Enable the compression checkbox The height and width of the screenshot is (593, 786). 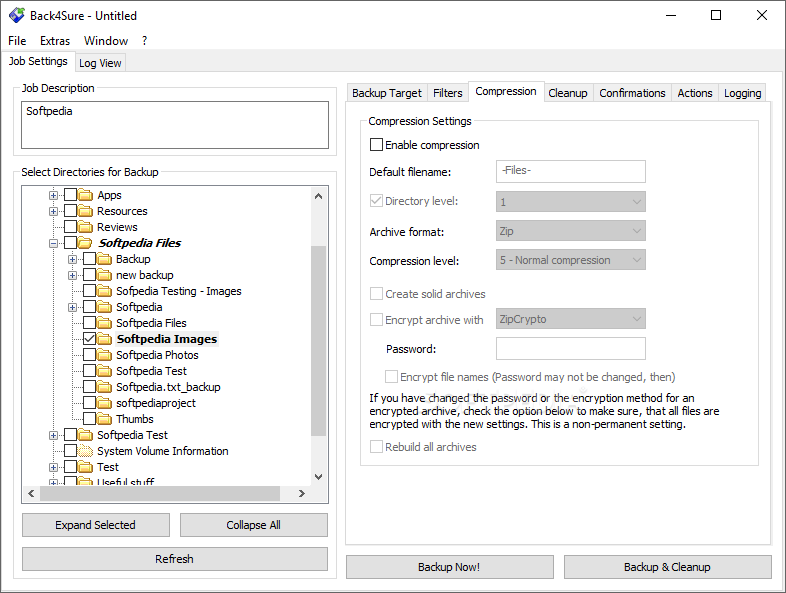click(x=377, y=145)
